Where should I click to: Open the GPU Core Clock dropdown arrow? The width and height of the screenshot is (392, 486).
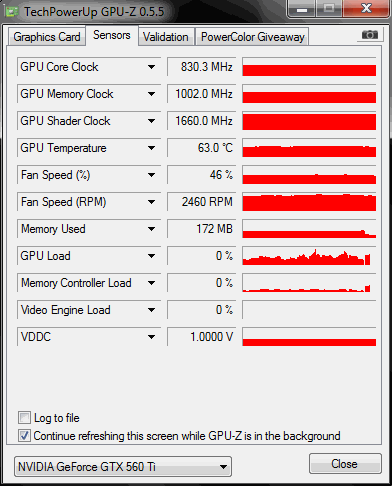[x=151, y=67]
